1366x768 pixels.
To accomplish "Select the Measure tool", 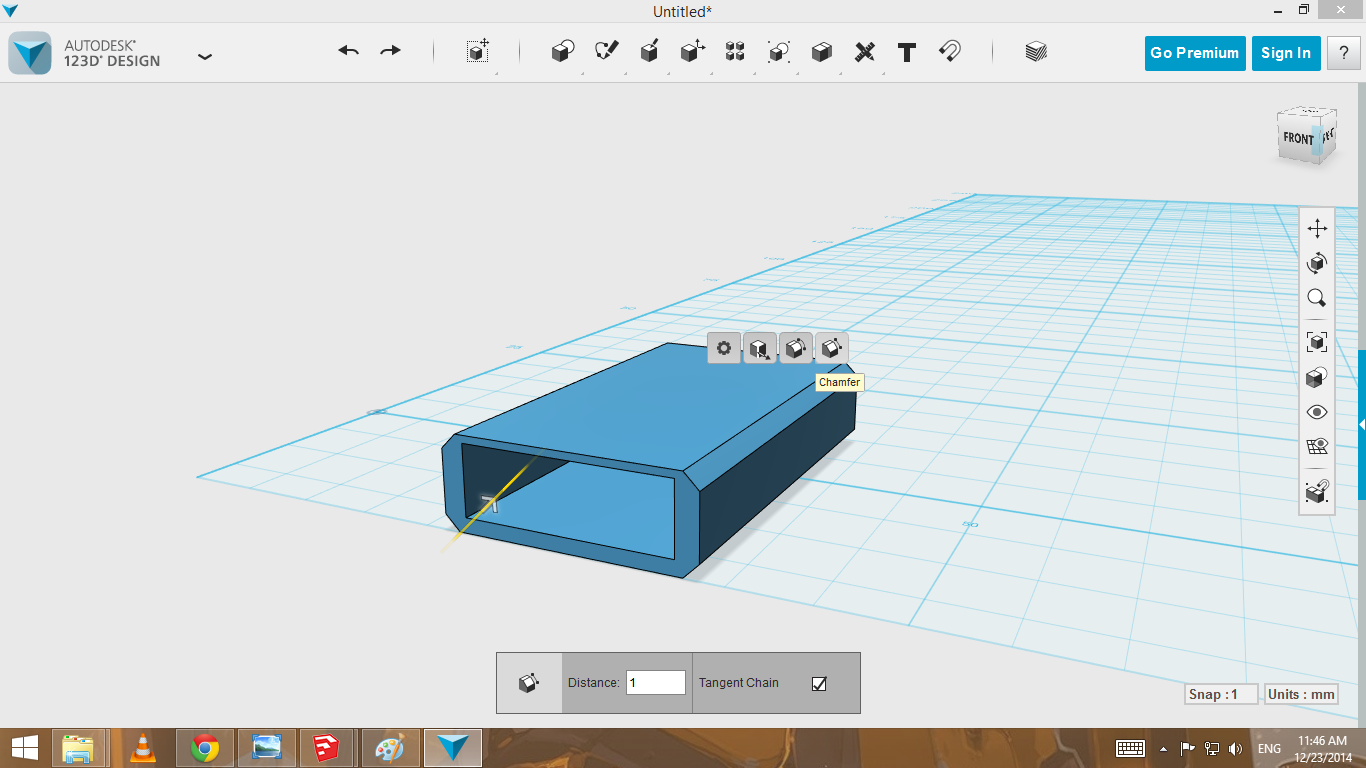I will tap(865, 52).
